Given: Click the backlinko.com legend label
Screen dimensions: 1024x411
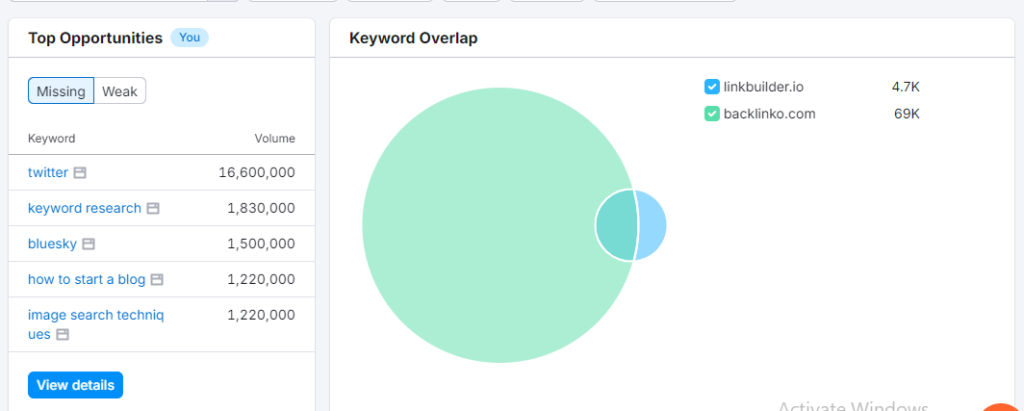Looking at the screenshot, I should tap(769, 114).
